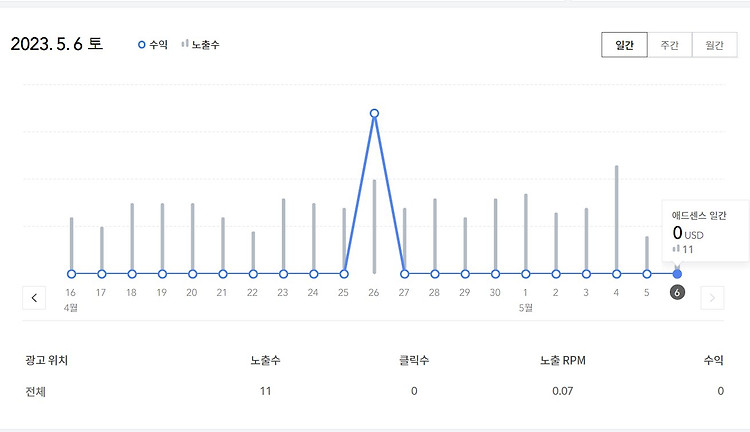Click the 0.07 RPM value
Image resolution: width=750 pixels, height=432 pixels.
[x=562, y=391]
